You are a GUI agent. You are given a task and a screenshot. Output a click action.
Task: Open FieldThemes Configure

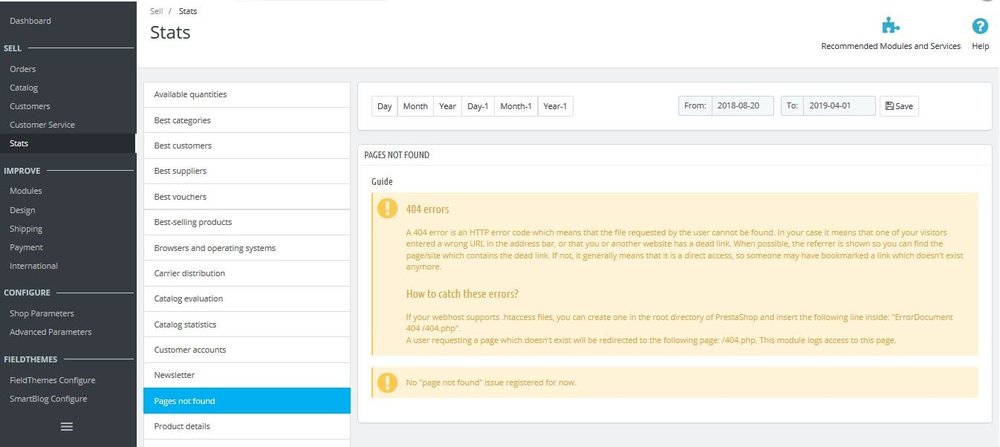point(52,381)
